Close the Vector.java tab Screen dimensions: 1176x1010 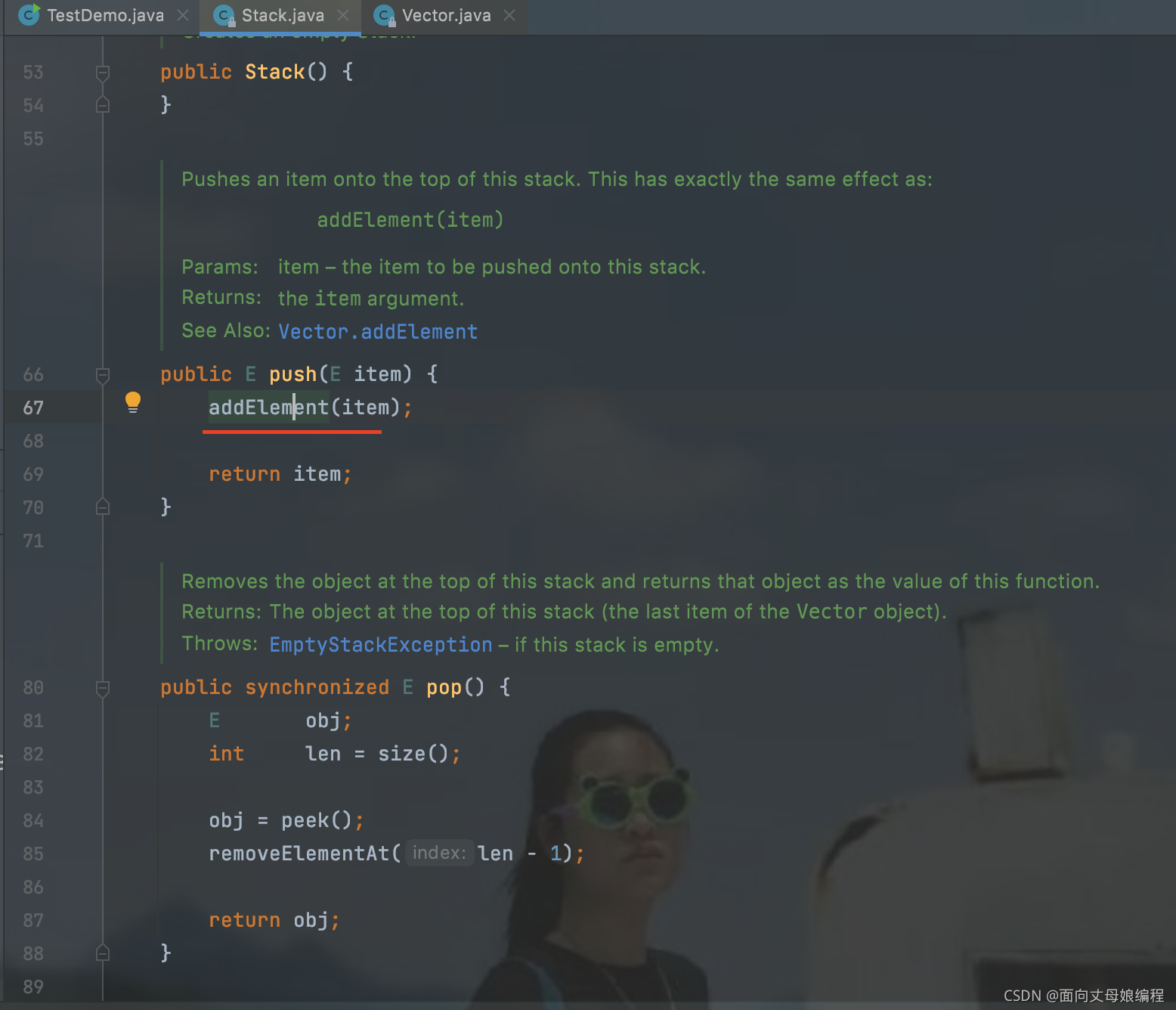[509, 15]
